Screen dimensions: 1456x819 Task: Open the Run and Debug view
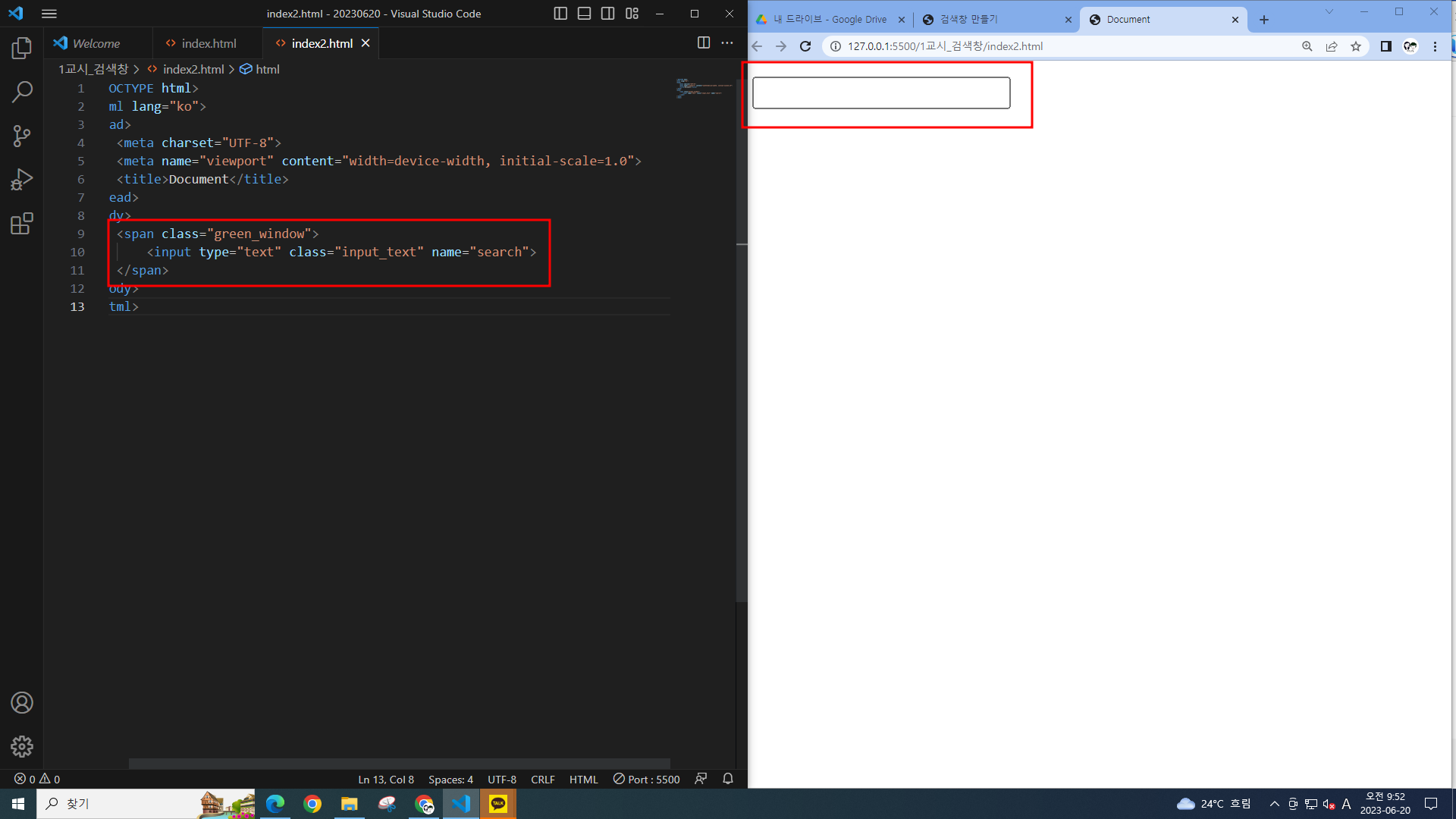click(22, 180)
